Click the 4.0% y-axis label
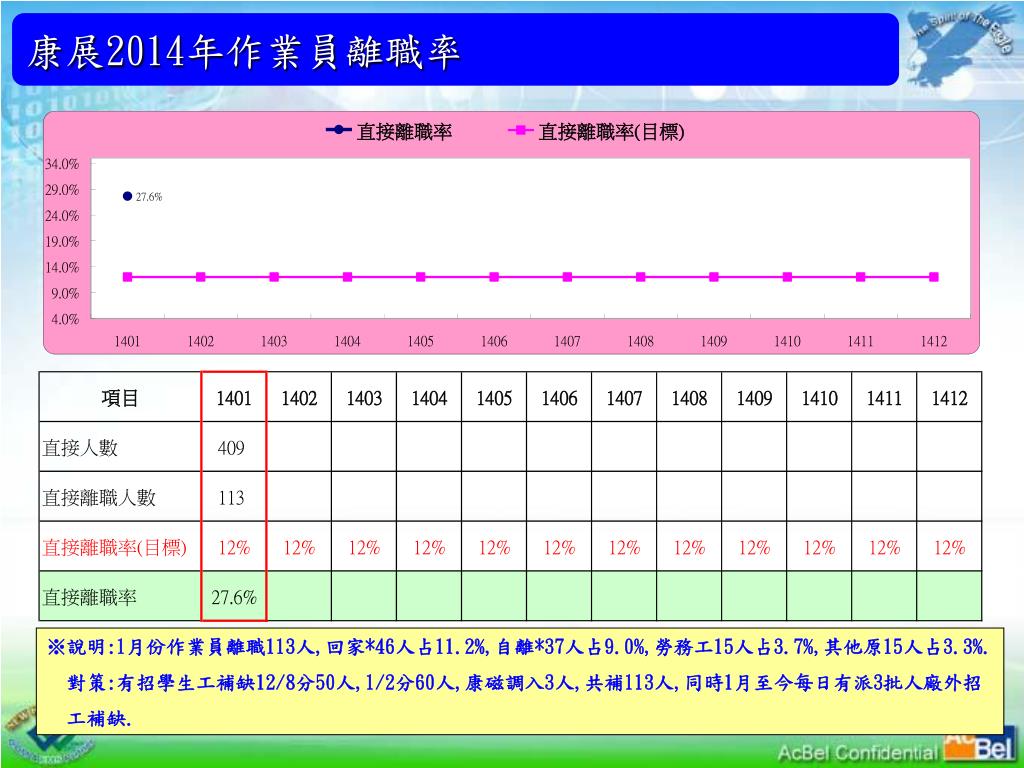Screen dimensions: 1024x768 [x=65, y=319]
